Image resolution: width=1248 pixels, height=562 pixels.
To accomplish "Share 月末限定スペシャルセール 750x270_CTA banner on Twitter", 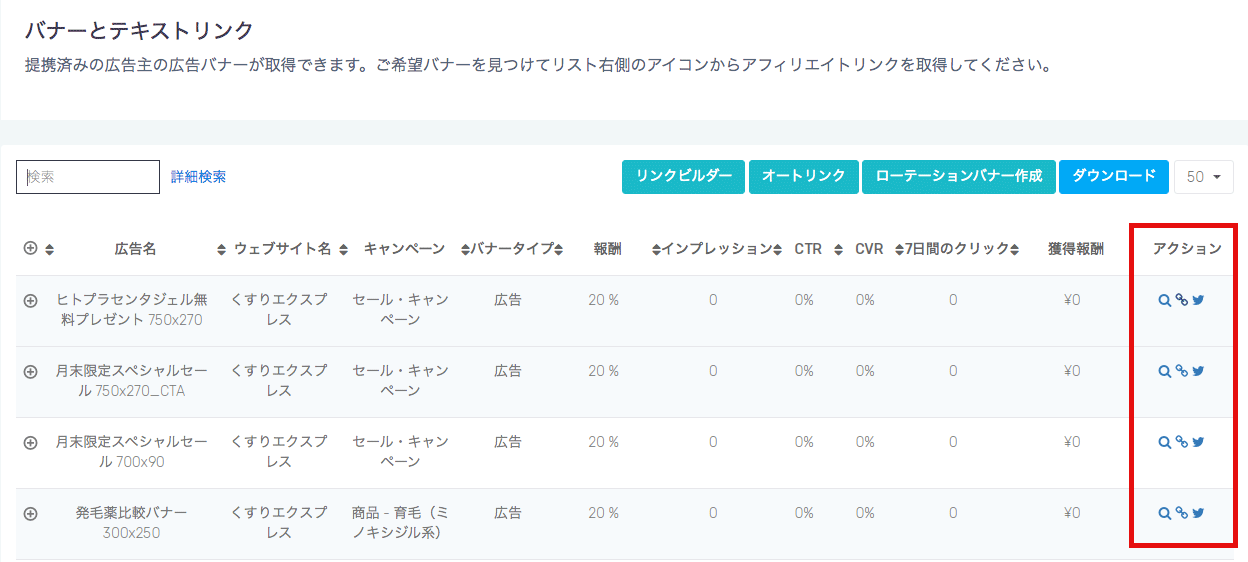I will coord(1198,371).
